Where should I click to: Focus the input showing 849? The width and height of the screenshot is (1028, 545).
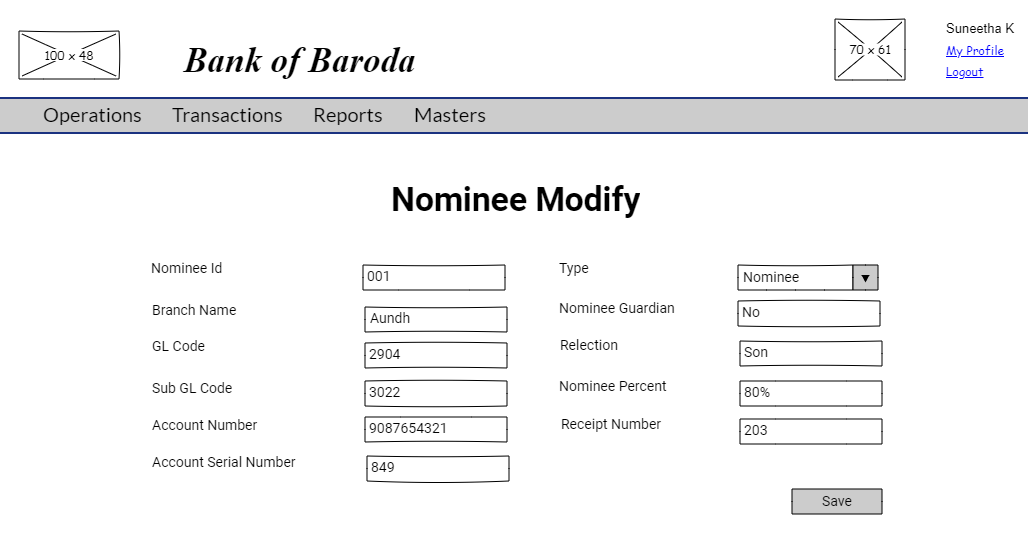(x=437, y=468)
